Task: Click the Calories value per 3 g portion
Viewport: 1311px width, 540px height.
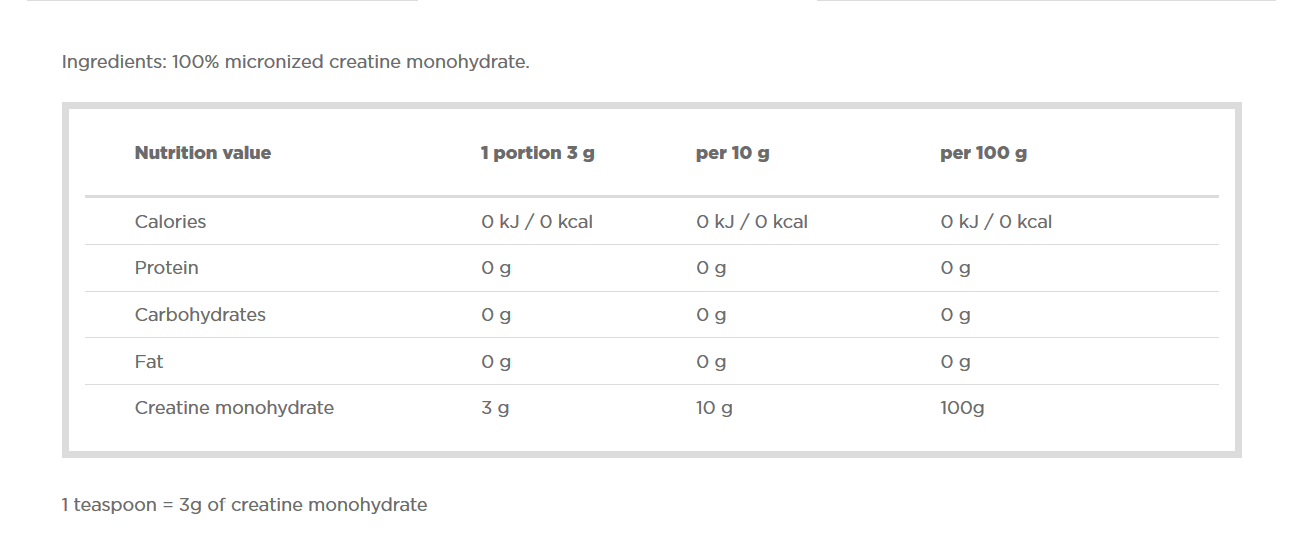Action: (x=537, y=222)
